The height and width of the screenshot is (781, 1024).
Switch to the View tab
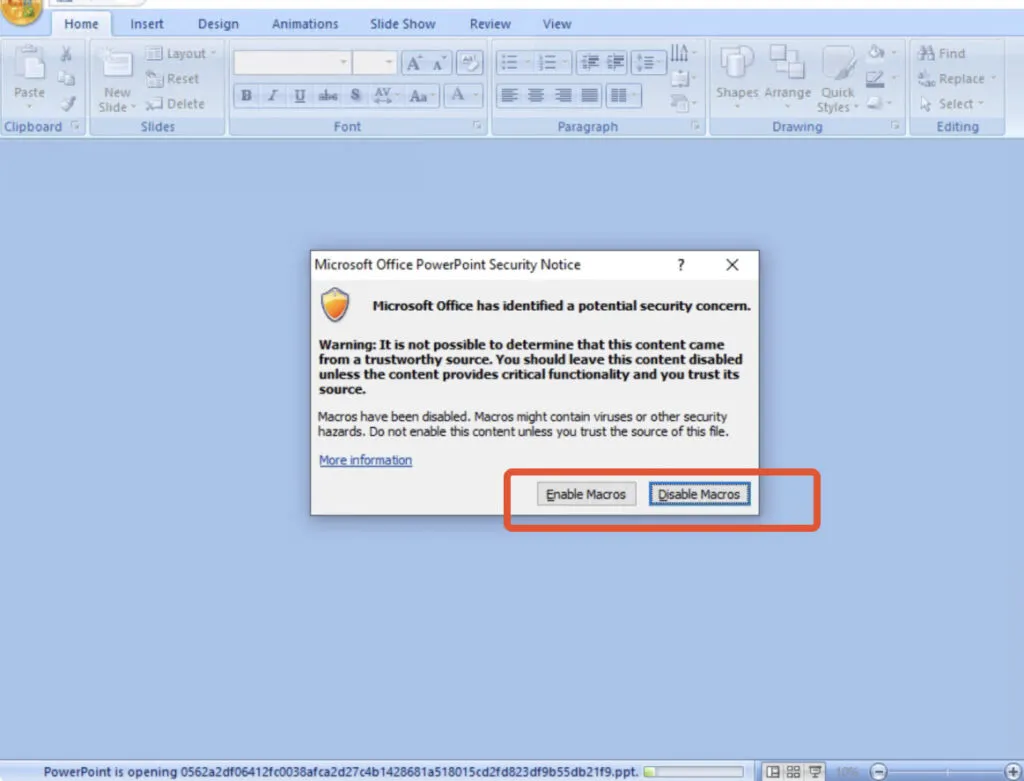pyautogui.click(x=557, y=24)
